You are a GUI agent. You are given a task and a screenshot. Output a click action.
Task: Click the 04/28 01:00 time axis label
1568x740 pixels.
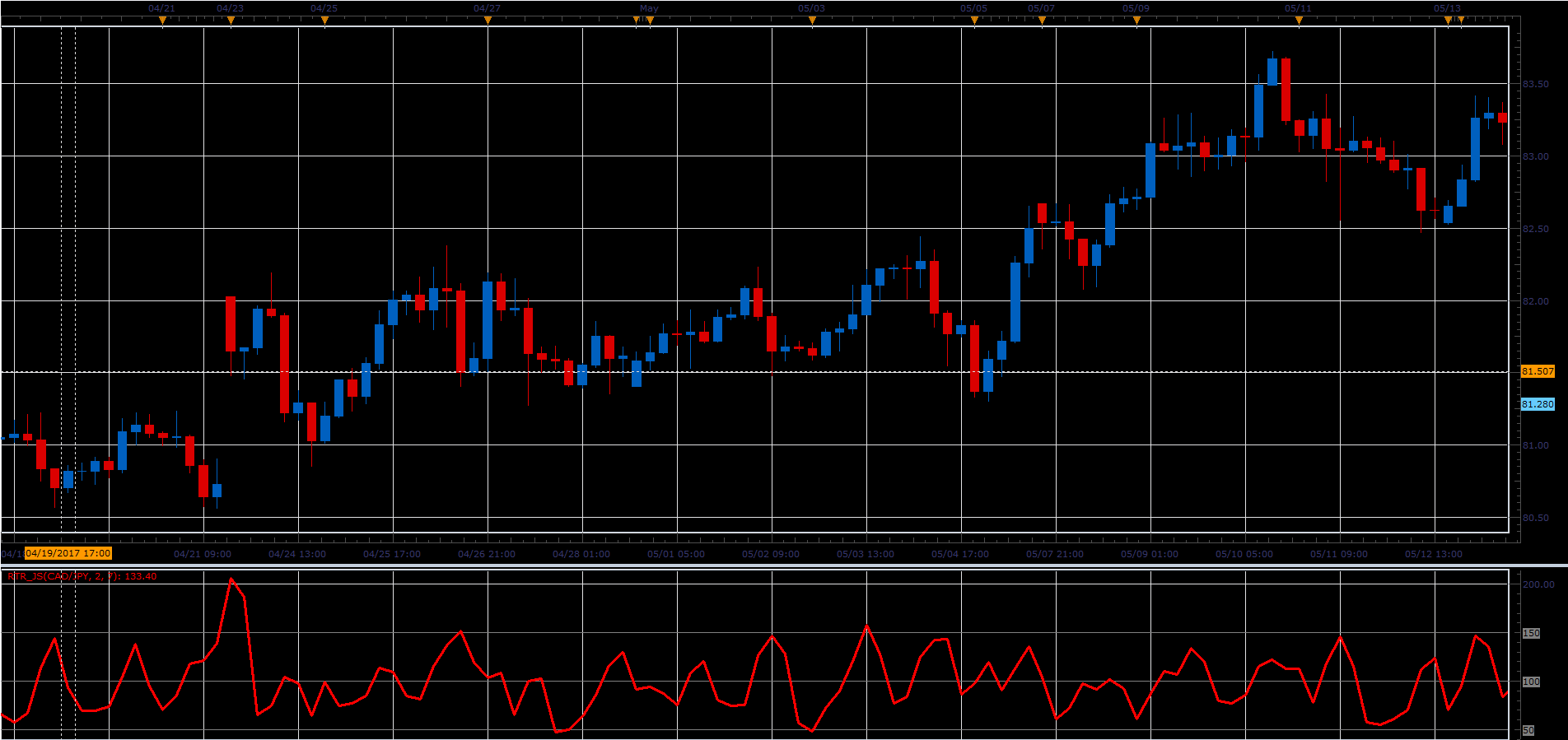pyautogui.click(x=581, y=554)
